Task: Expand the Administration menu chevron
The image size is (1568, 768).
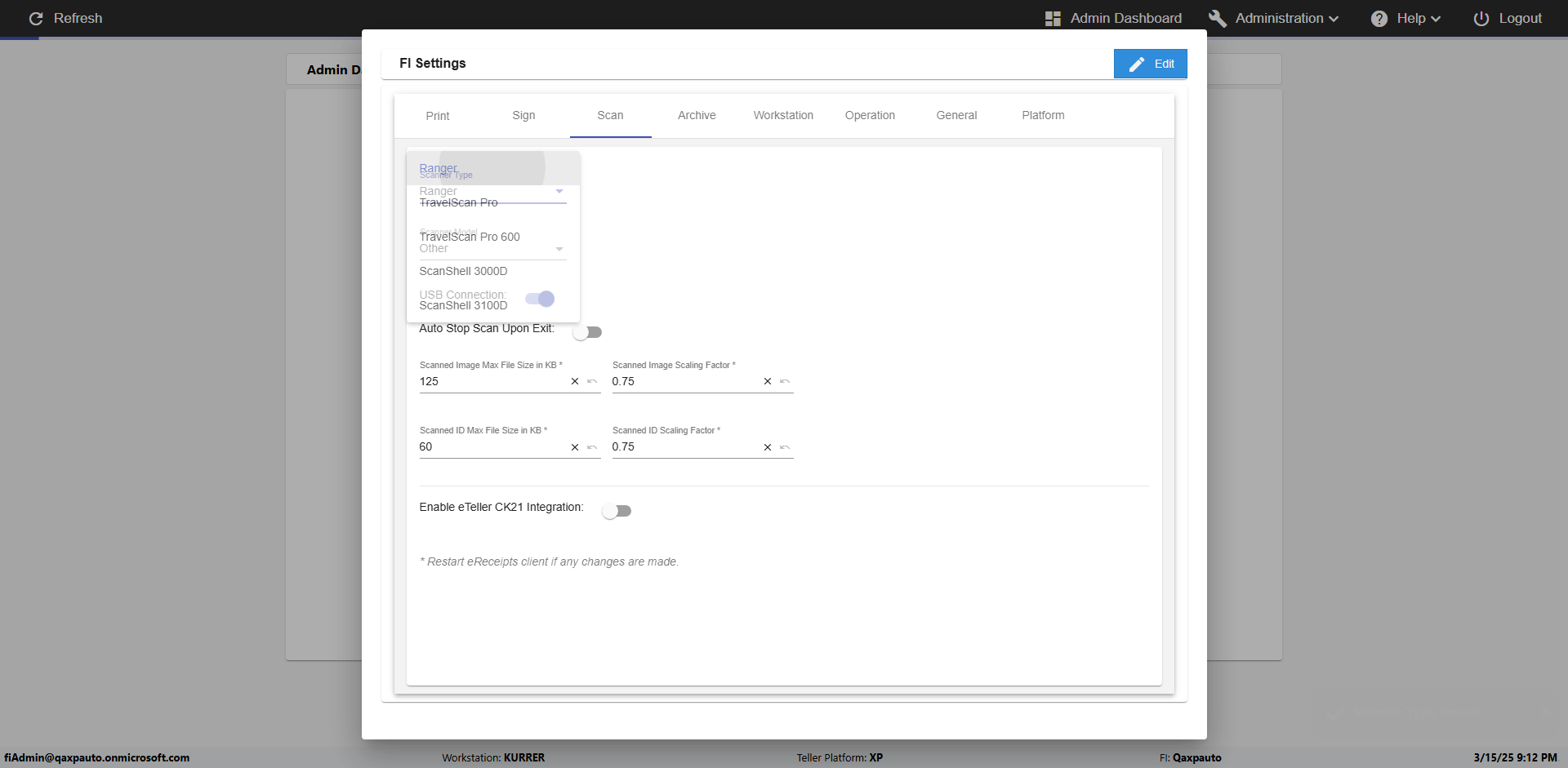Action: [x=1334, y=19]
